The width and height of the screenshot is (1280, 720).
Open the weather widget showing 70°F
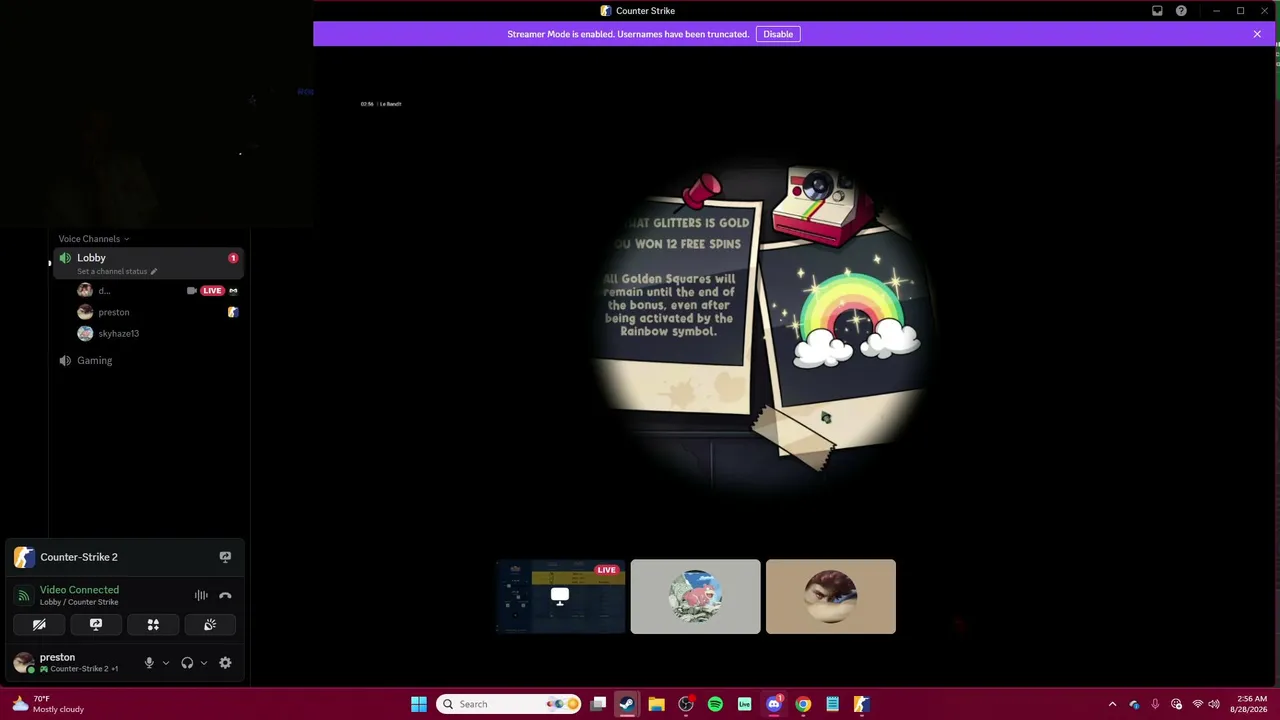[46, 704]
